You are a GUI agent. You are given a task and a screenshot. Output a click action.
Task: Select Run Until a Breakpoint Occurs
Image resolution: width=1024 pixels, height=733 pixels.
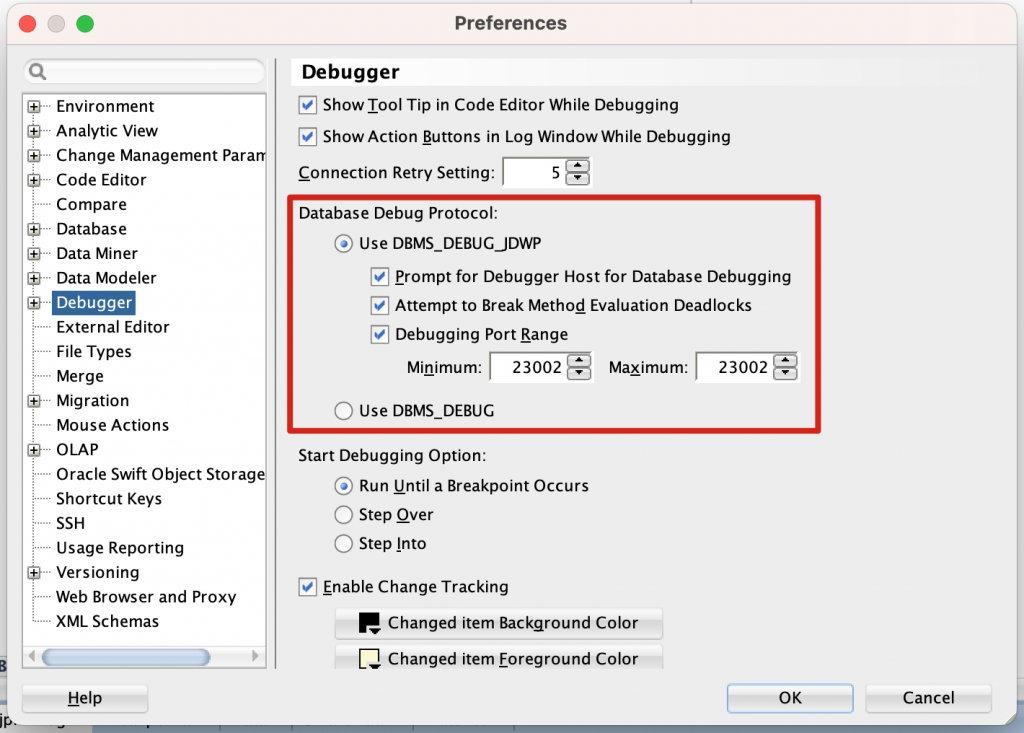[344, 486]
